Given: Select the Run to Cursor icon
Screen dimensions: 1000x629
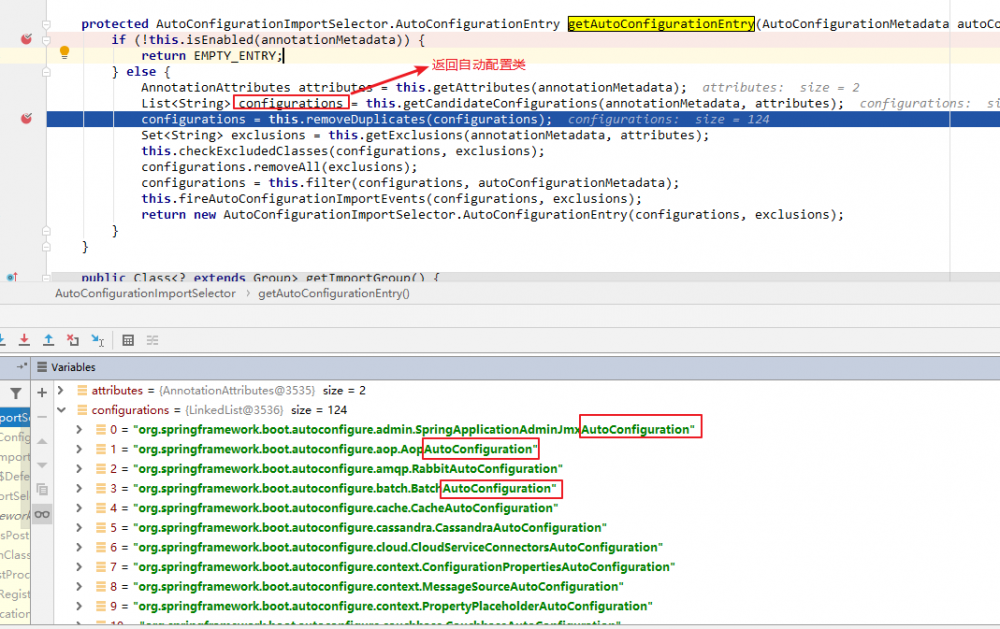Looking at the screenshot, I should 97,340.
